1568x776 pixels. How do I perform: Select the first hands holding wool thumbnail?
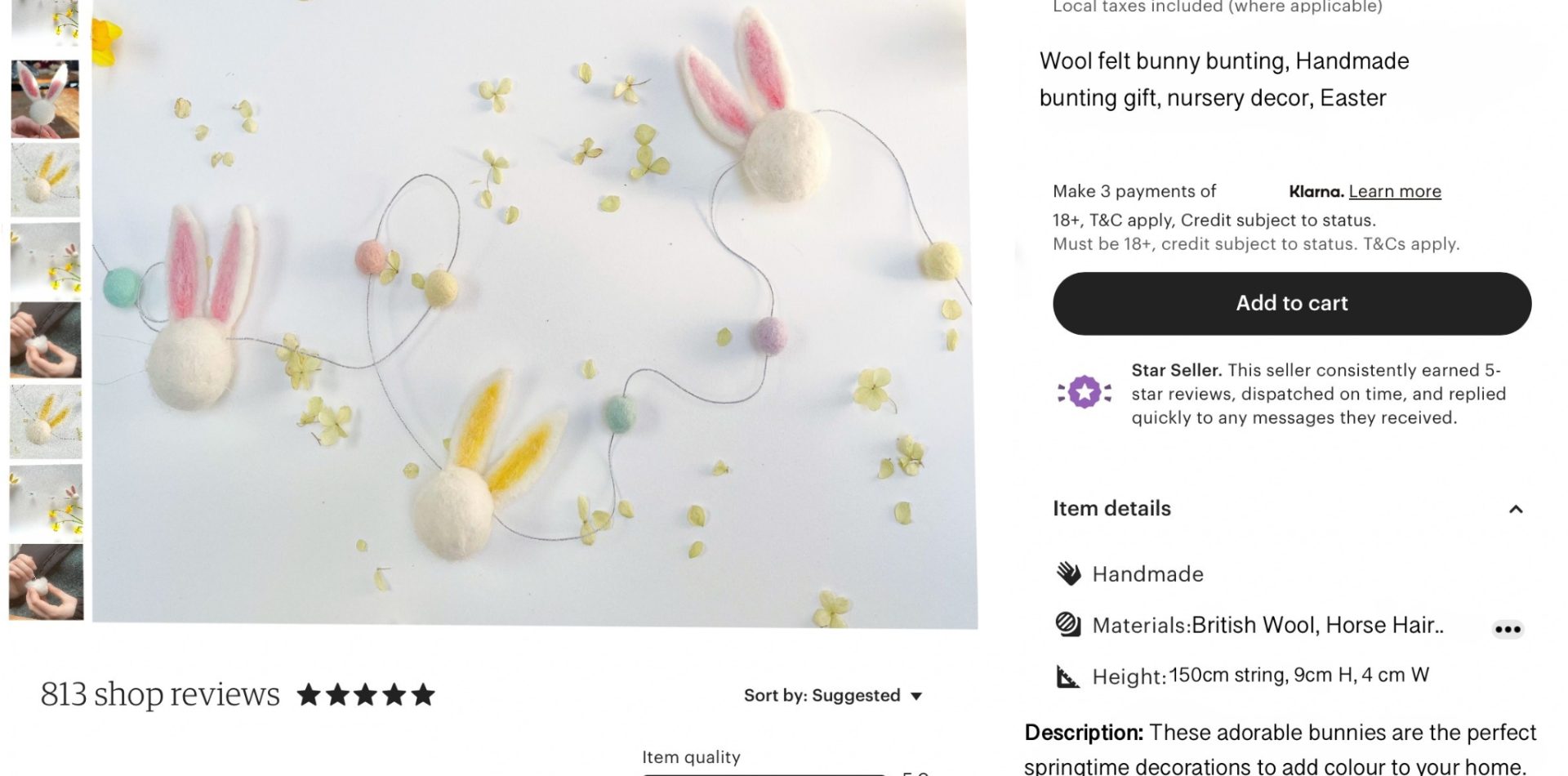coord(45,341)
